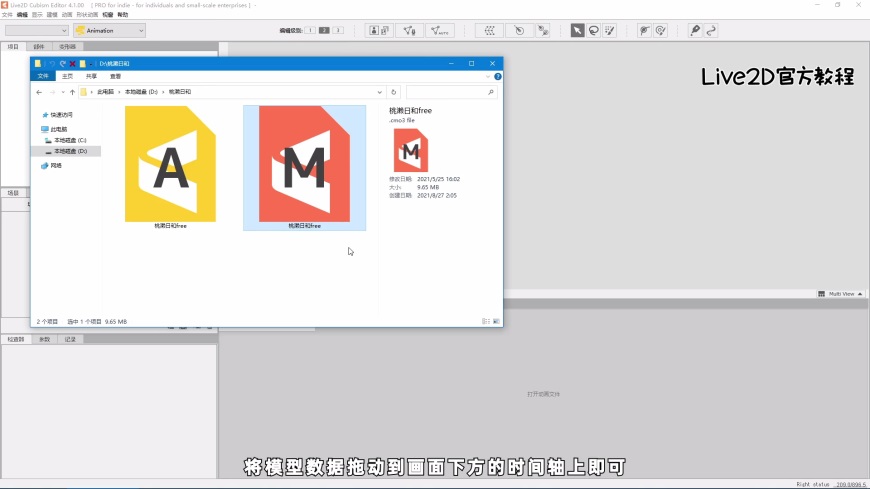The image size is (870, 489).
Task: Click the help icon in Explorer ribbon
Action: (x=498, y=77)
